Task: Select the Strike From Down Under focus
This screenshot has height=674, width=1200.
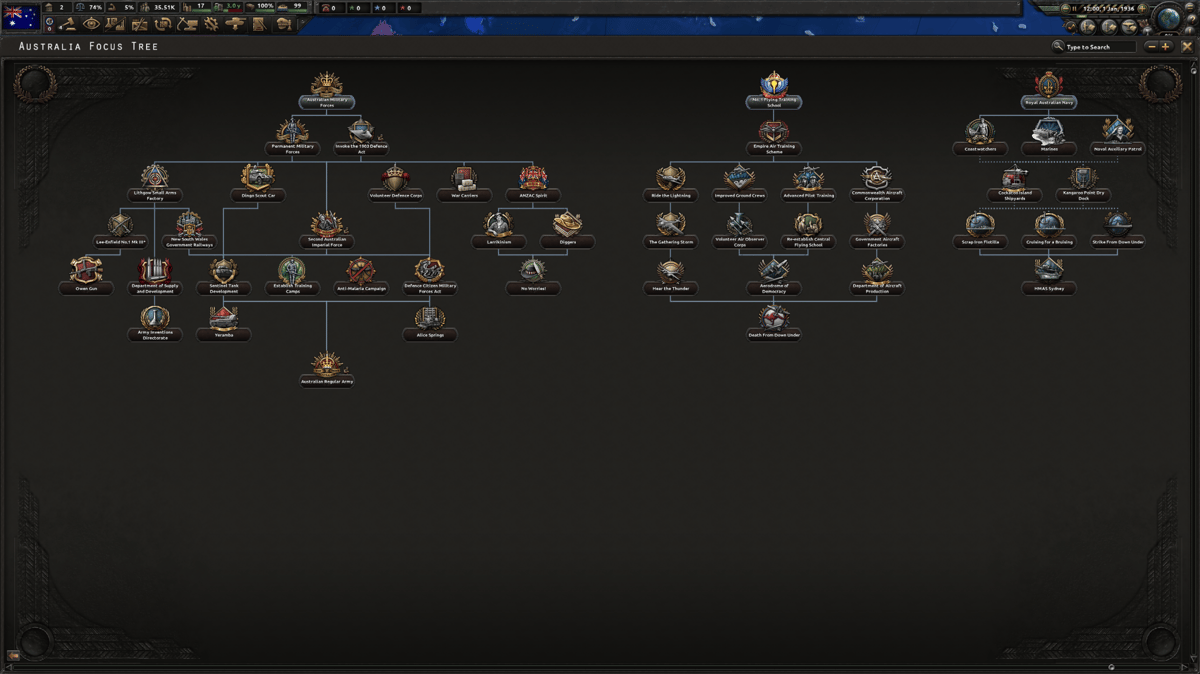Action: 1117,229
